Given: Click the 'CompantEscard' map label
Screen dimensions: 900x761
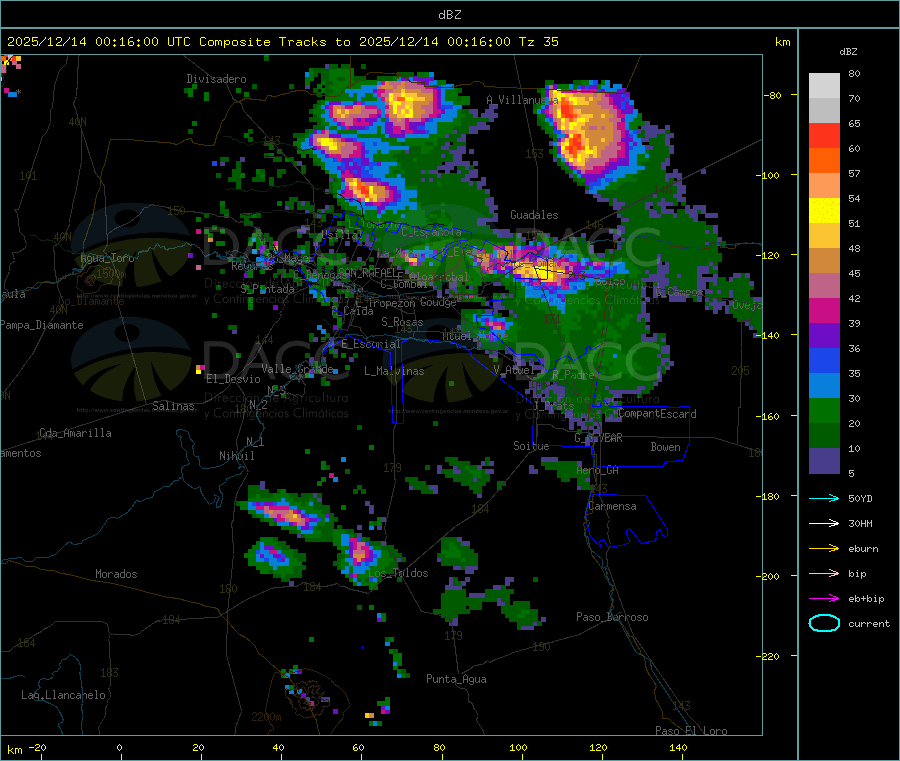Looking at the screenshot, I should pos(657,414).
